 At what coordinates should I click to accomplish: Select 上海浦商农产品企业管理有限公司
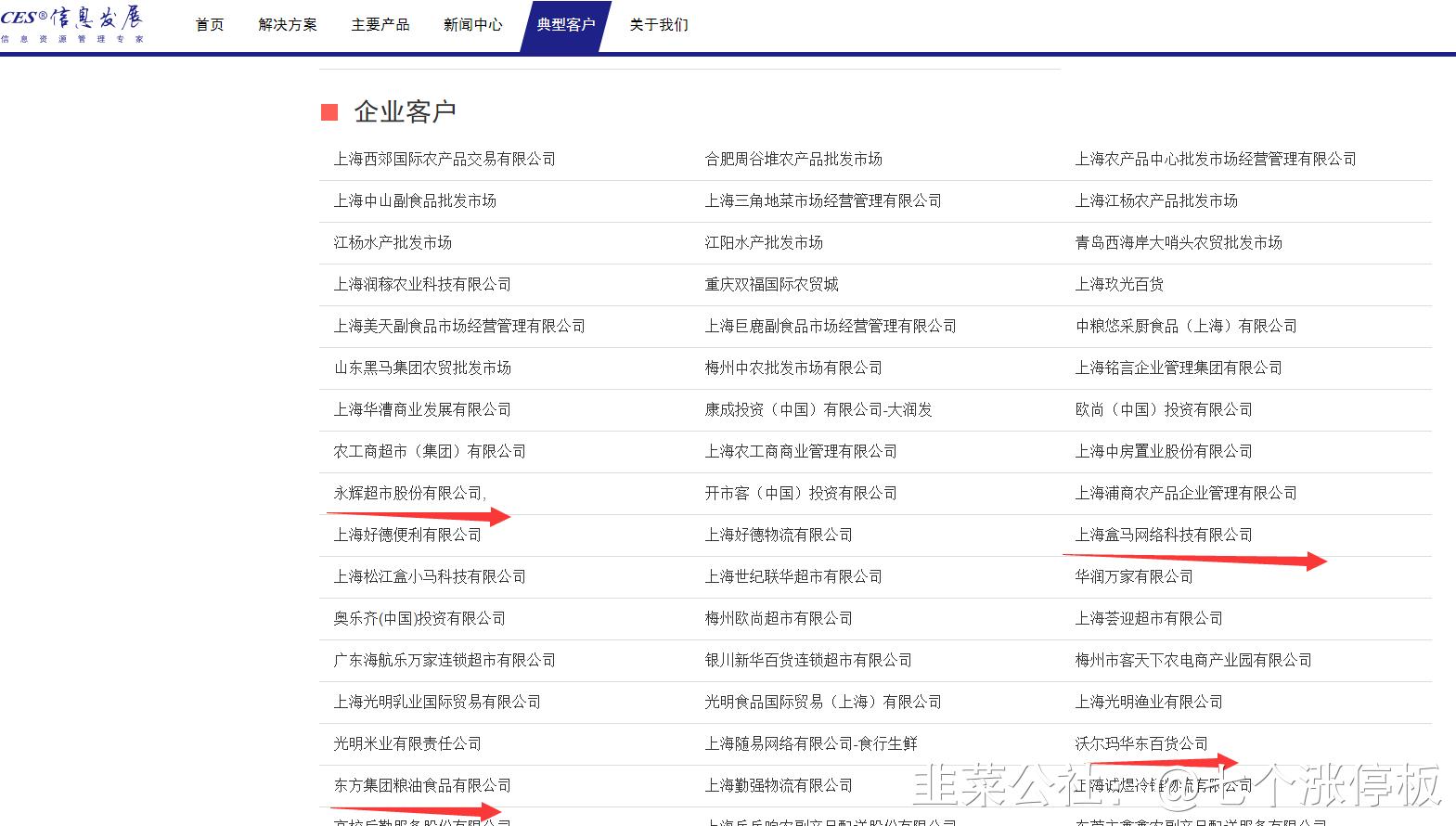coord(1186,494)
